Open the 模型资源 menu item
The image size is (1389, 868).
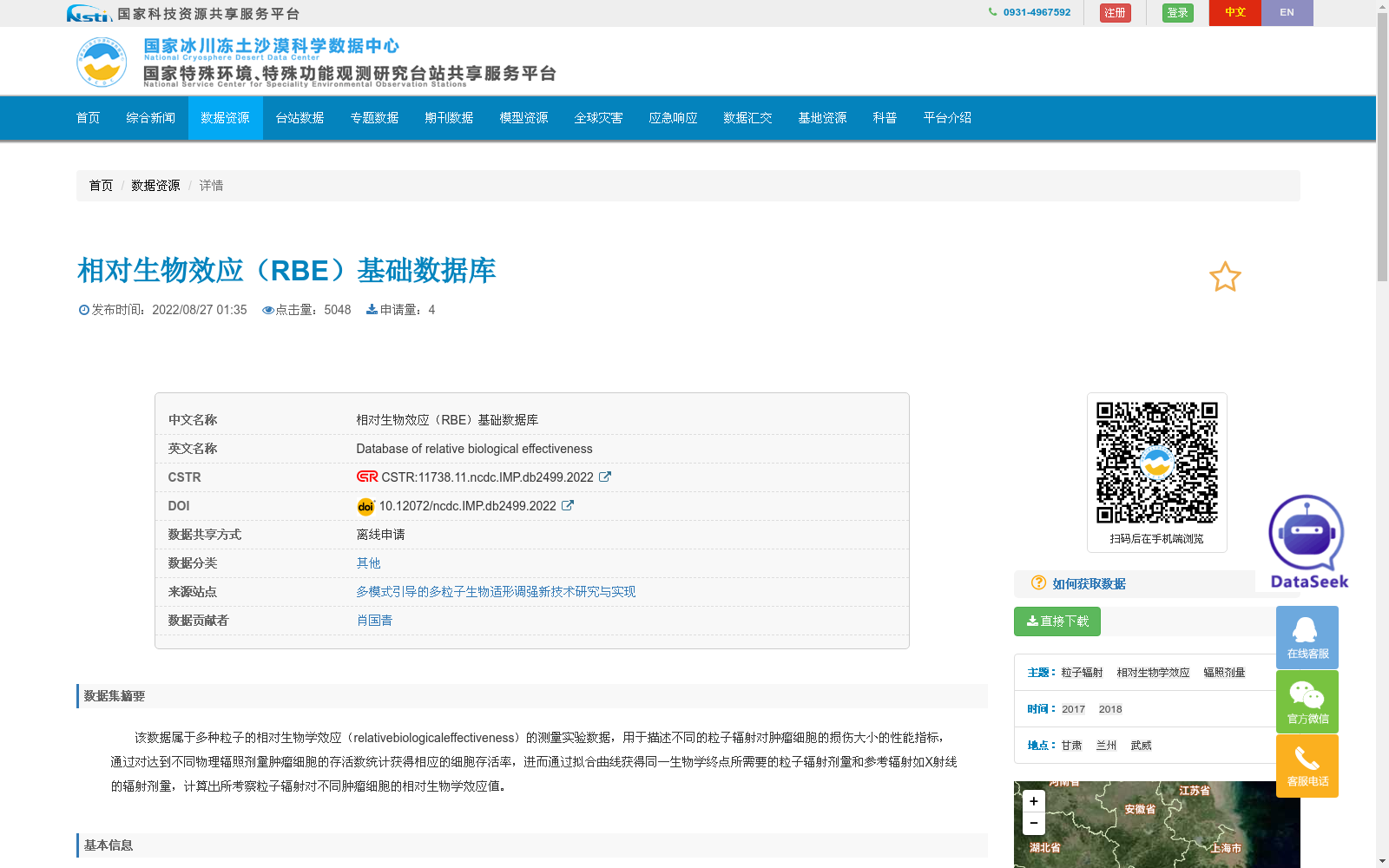click(x=524, y=118)
